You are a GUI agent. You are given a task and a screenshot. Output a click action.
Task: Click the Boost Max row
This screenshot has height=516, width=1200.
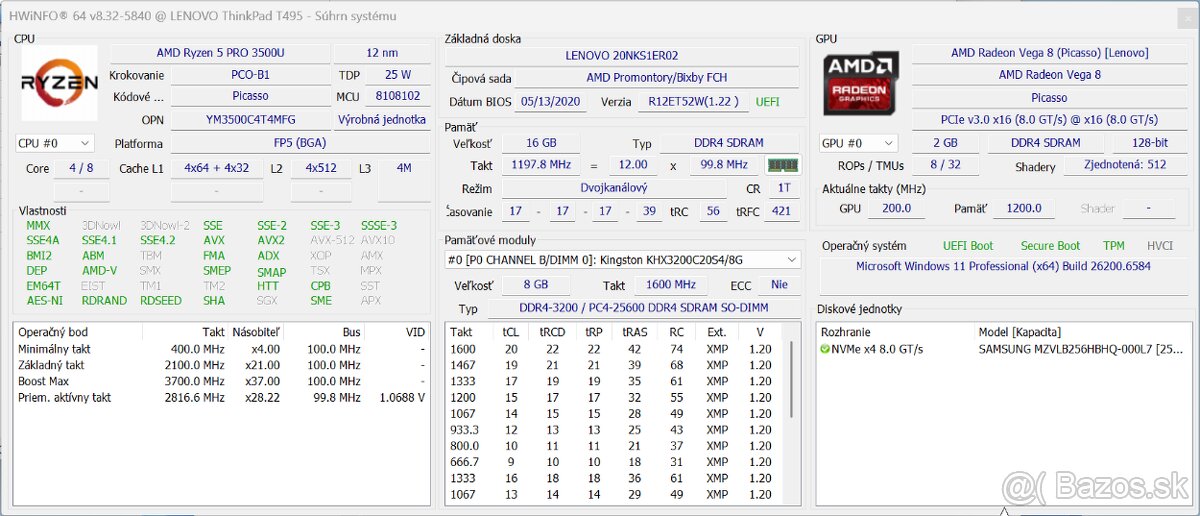(x=222, y=381)
